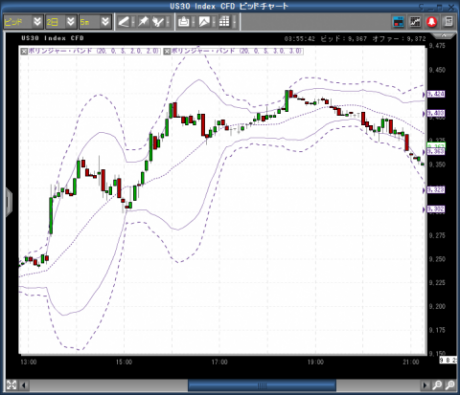This screenshot has height=395, width=460.
Task: Open the calculator icon
Action: tap(449, 22)
